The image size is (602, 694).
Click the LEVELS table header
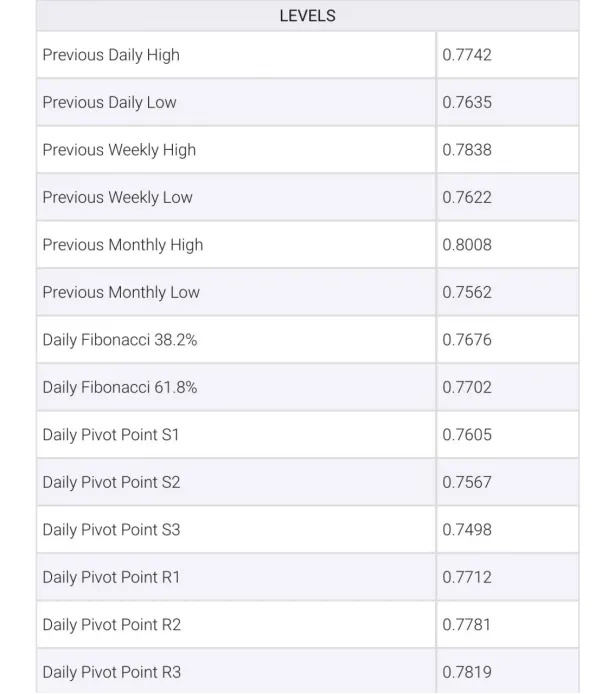(307, 16)
